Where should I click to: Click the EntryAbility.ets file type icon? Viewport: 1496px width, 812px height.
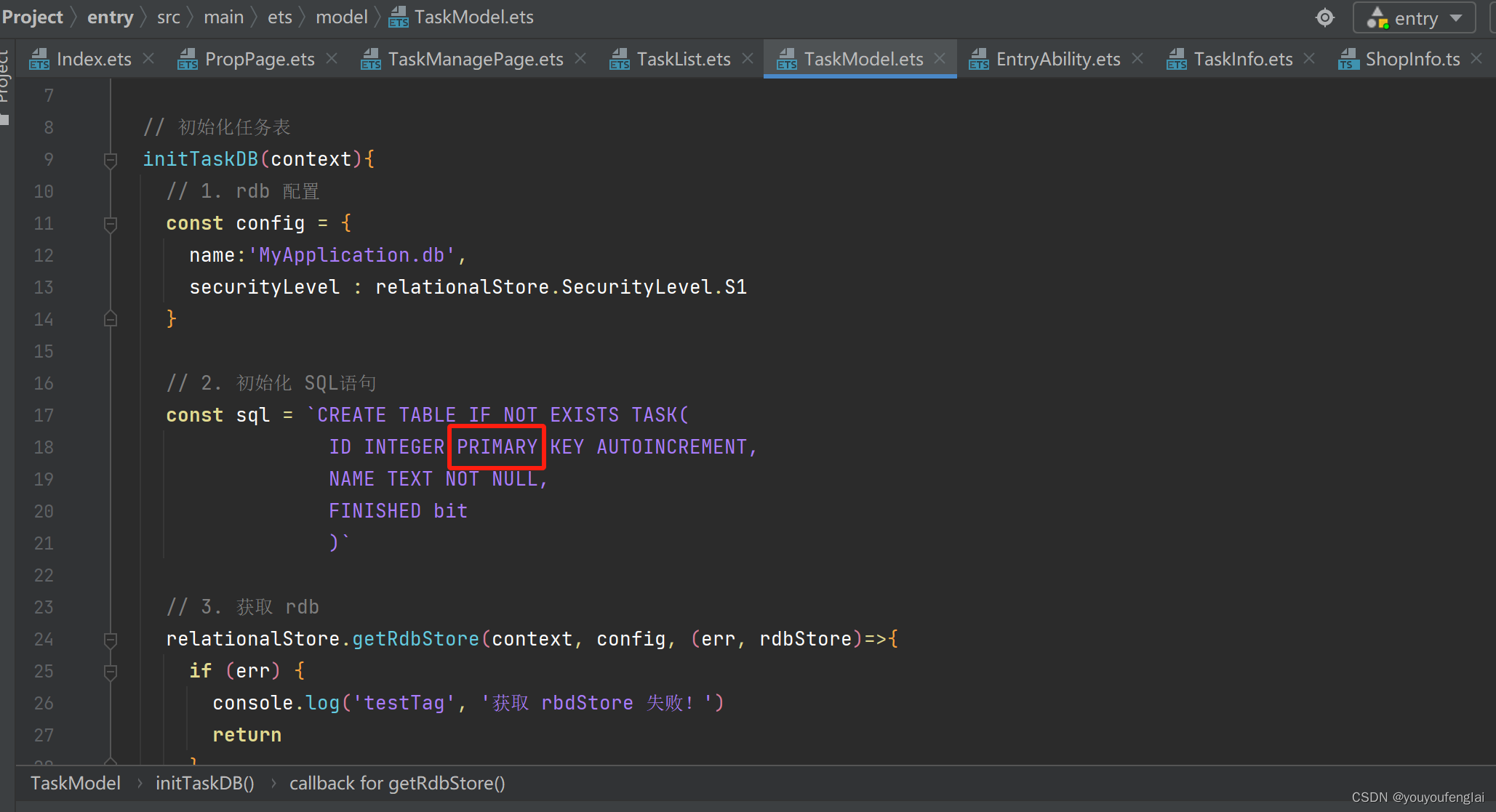979,59
